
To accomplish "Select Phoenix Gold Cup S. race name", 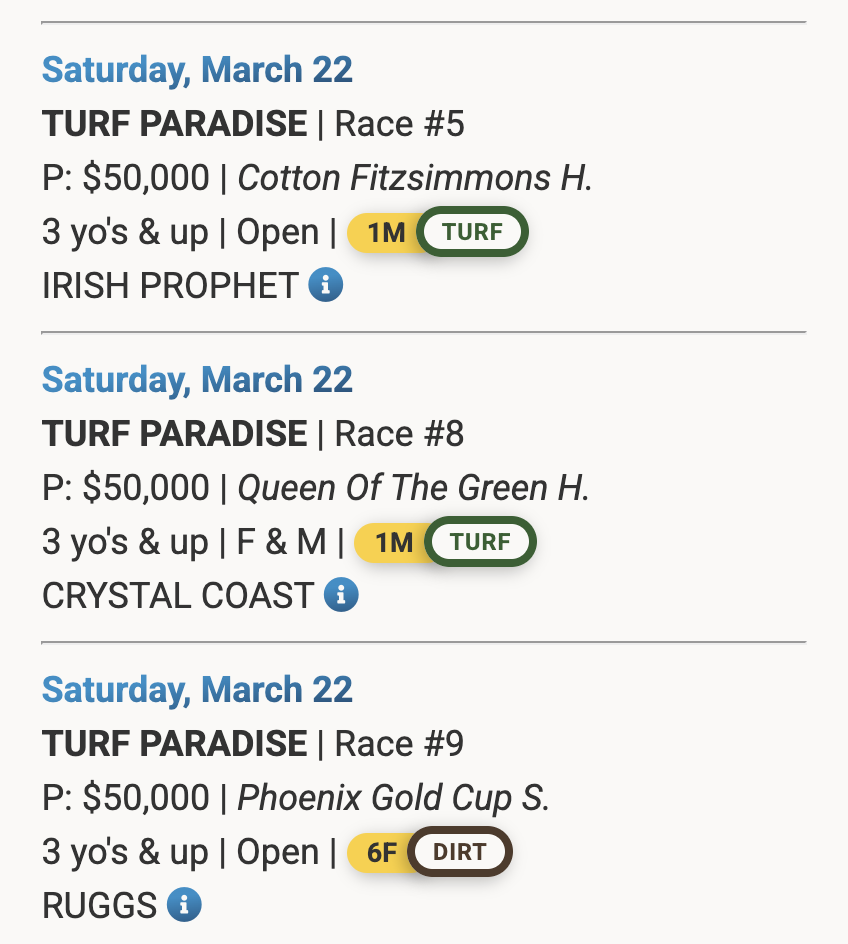I will [x=393, y=798].
